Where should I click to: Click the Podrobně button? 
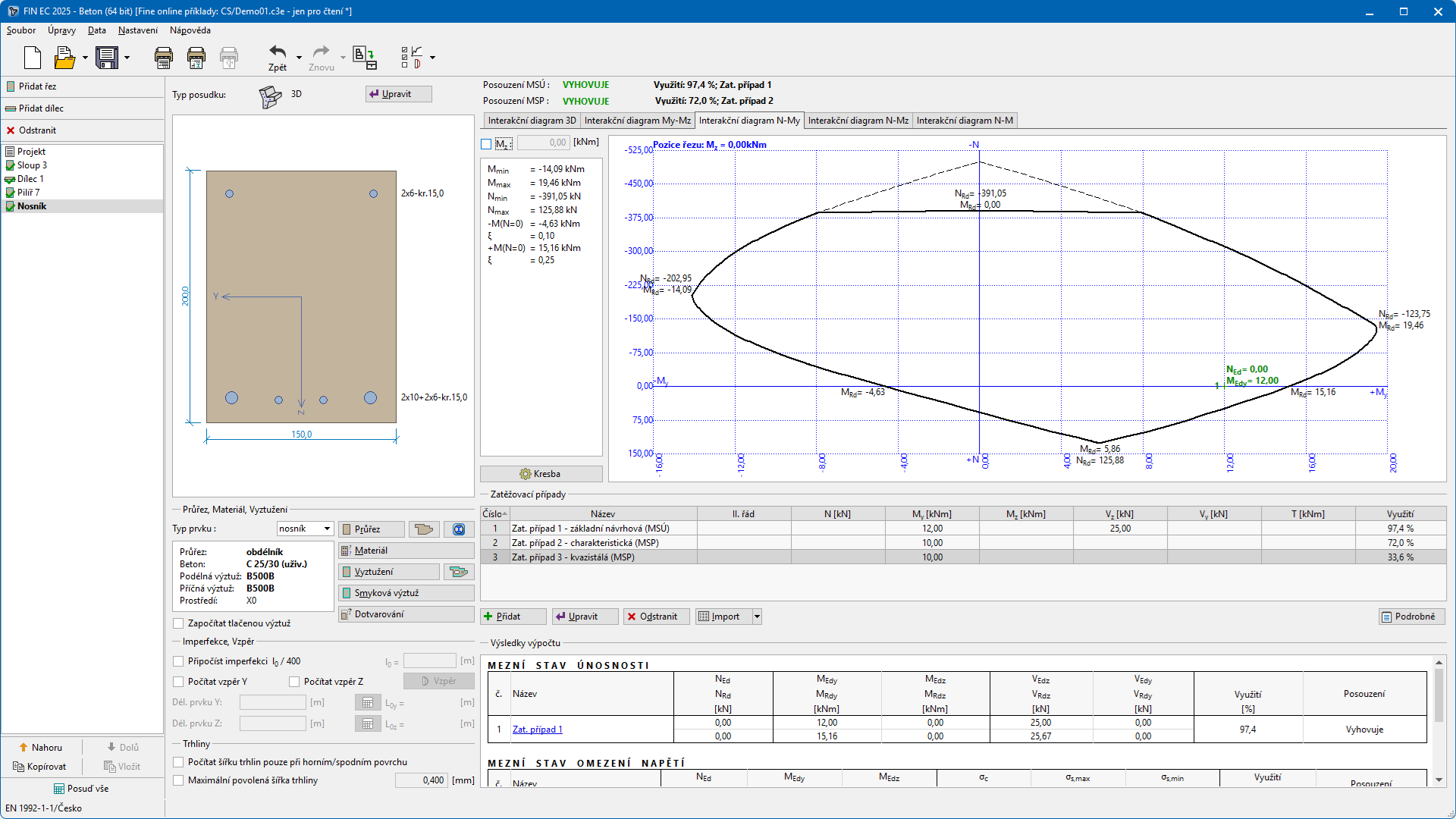tap(1410, 617)
